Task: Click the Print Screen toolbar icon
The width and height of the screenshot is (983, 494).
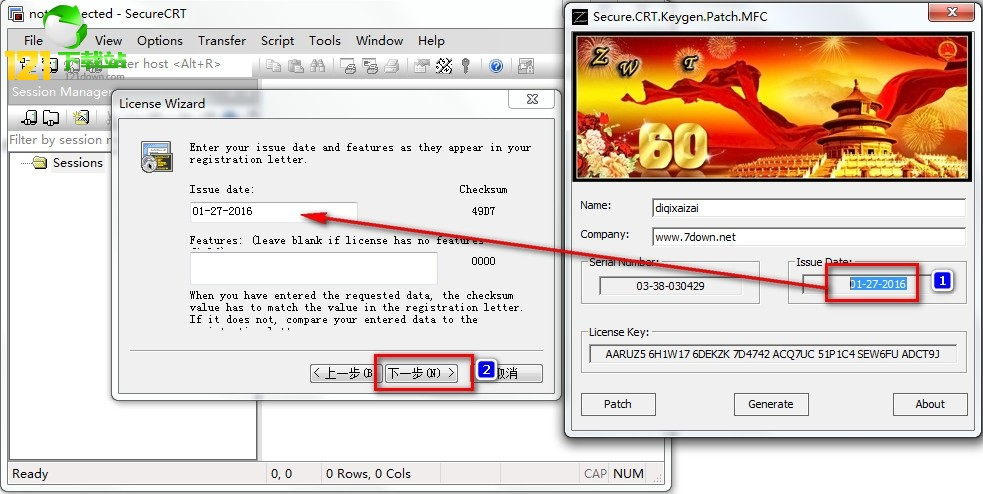Action: click(x=347, y=65)
